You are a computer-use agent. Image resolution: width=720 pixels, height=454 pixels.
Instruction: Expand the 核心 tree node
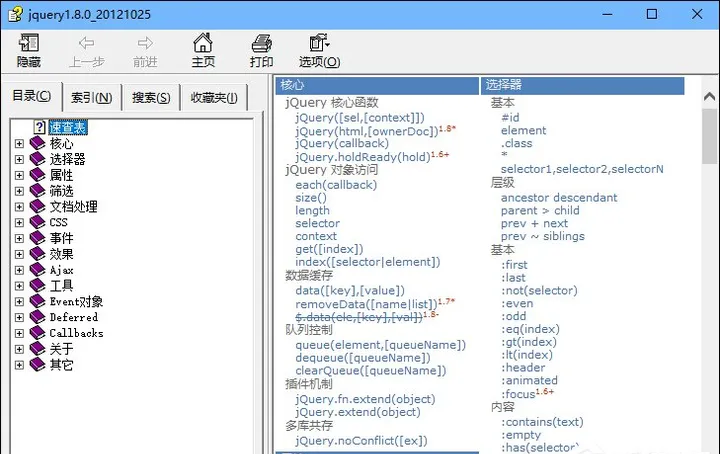[x=19, y=144]
